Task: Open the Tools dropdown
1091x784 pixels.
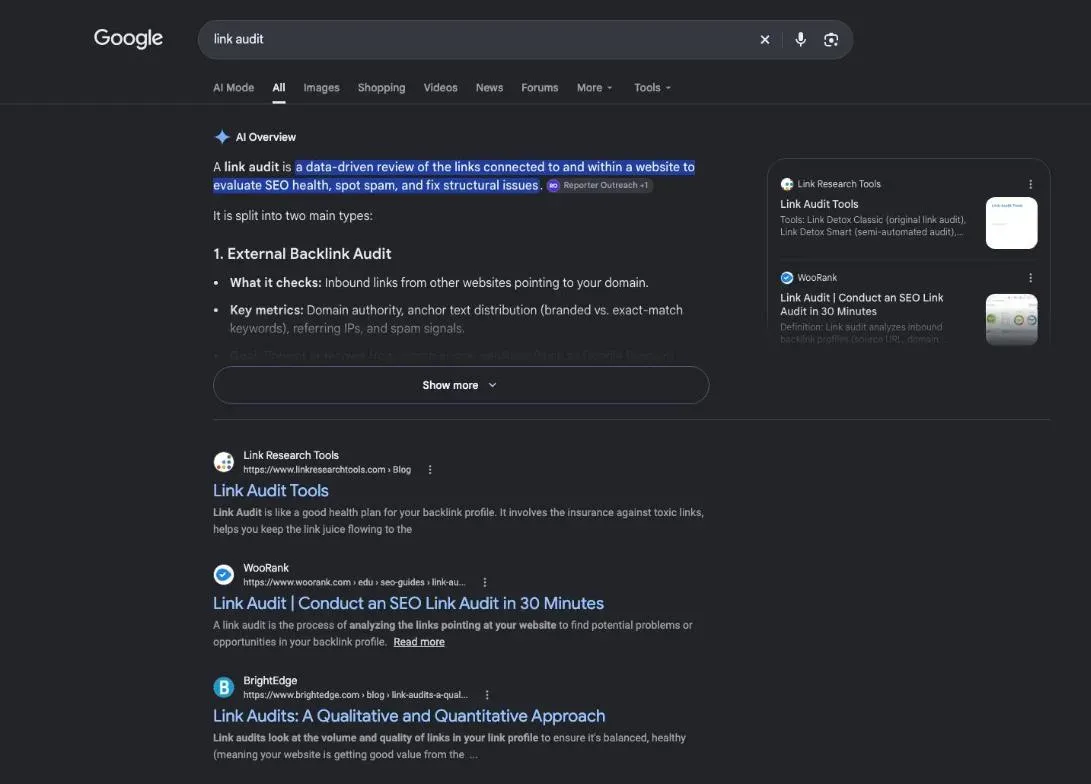Action: [653, 88]
